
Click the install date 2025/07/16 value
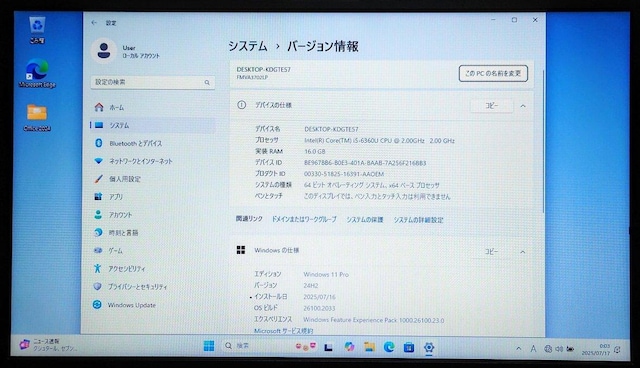[x=319, y=297]
